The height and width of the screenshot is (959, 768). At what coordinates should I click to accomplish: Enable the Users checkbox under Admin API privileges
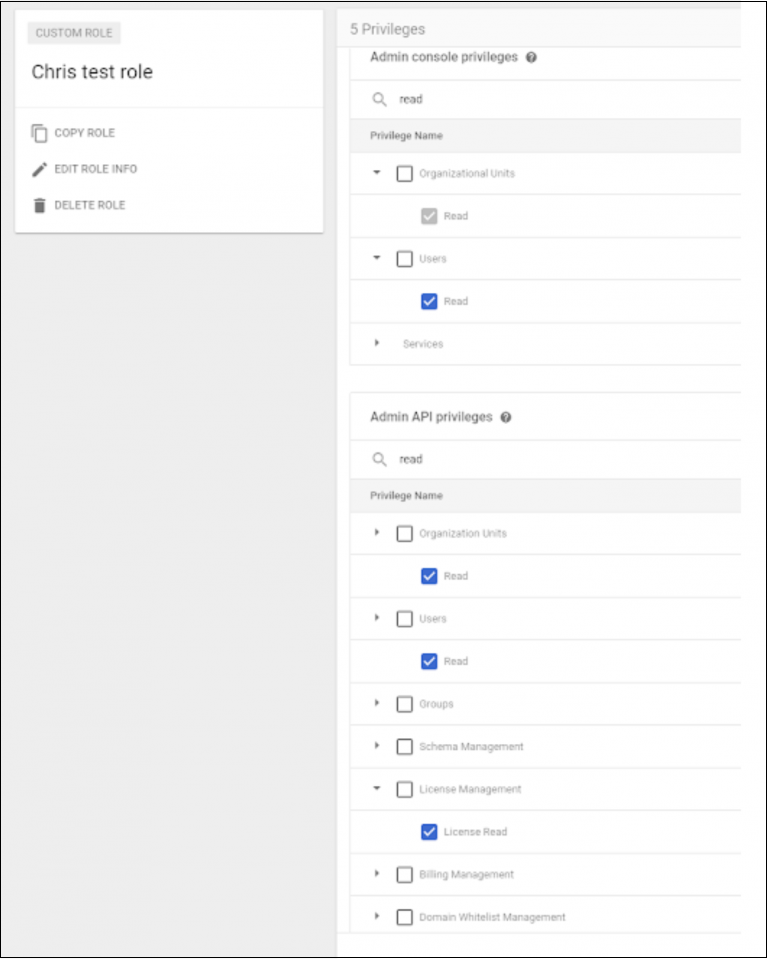pyautogui.click(x=404, y=620)
